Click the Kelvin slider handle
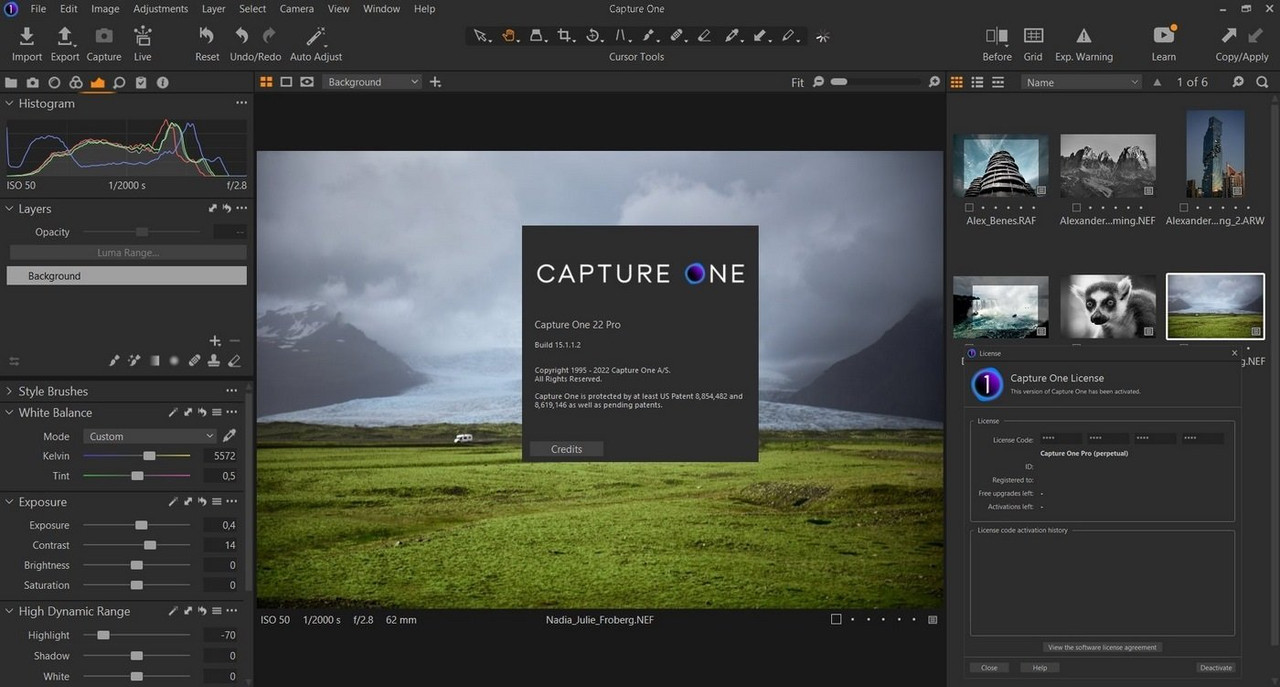Image resolution: width=1280 pixels, height=687 pixels. tap(149, 456)
